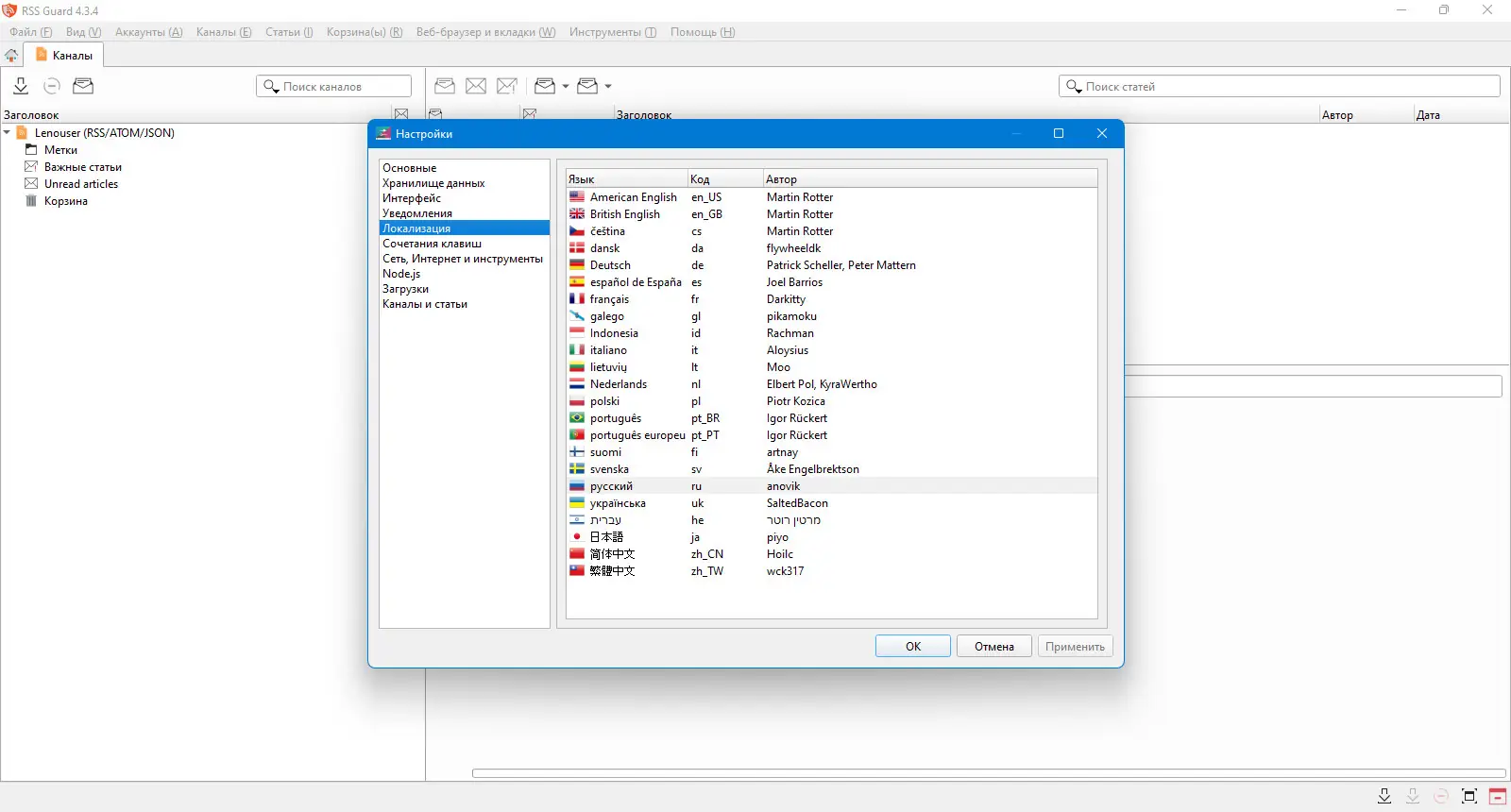Click the Применить apply button
The image size is (1511, 812).
[x=1076, y=647]
